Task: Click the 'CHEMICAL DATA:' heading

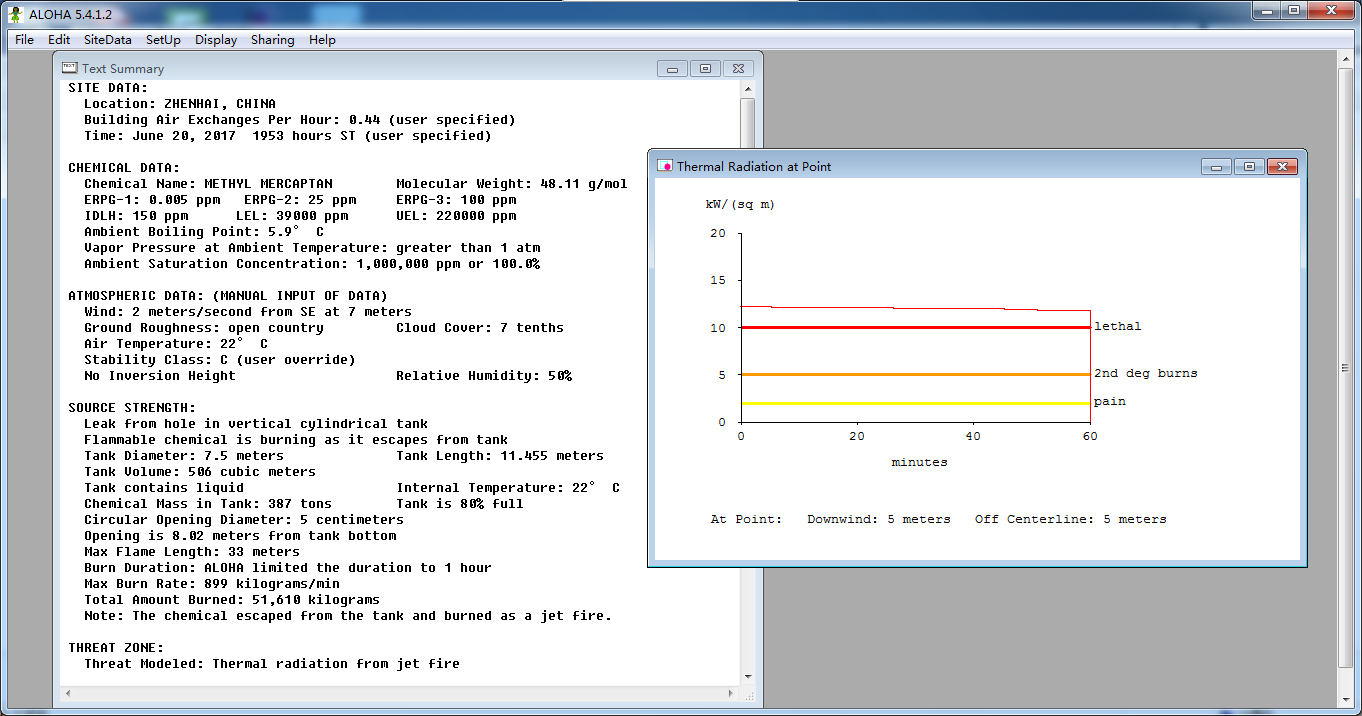Action: click(x=124, y=168)
